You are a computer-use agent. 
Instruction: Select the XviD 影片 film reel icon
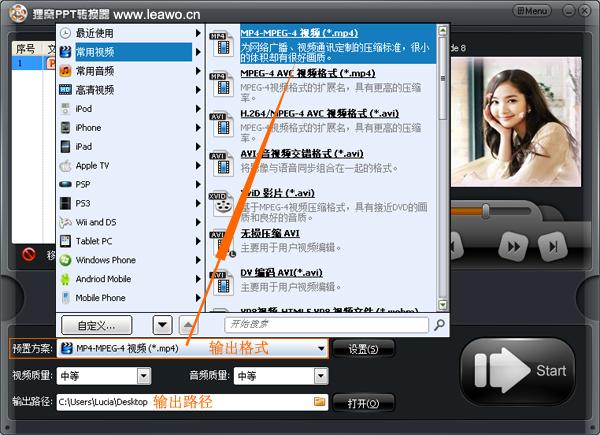point(220,201)
